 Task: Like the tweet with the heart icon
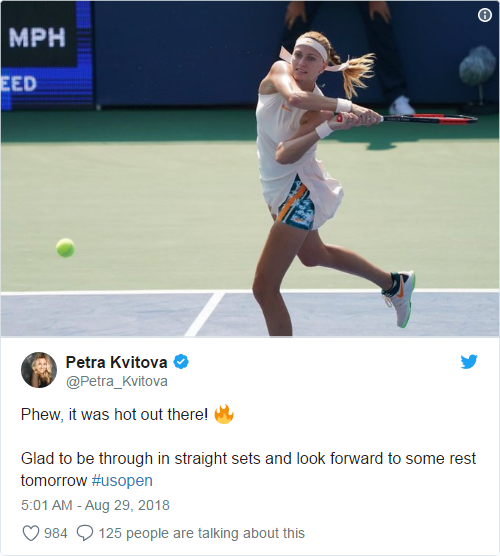(30, 533)
